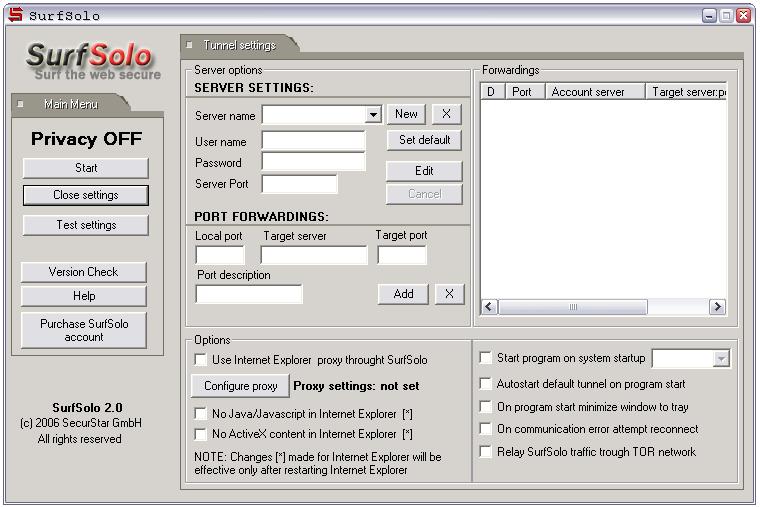Select the Tunnel settings tab
The height and width of the screenshot is (507, 760).
click(239, 45)
